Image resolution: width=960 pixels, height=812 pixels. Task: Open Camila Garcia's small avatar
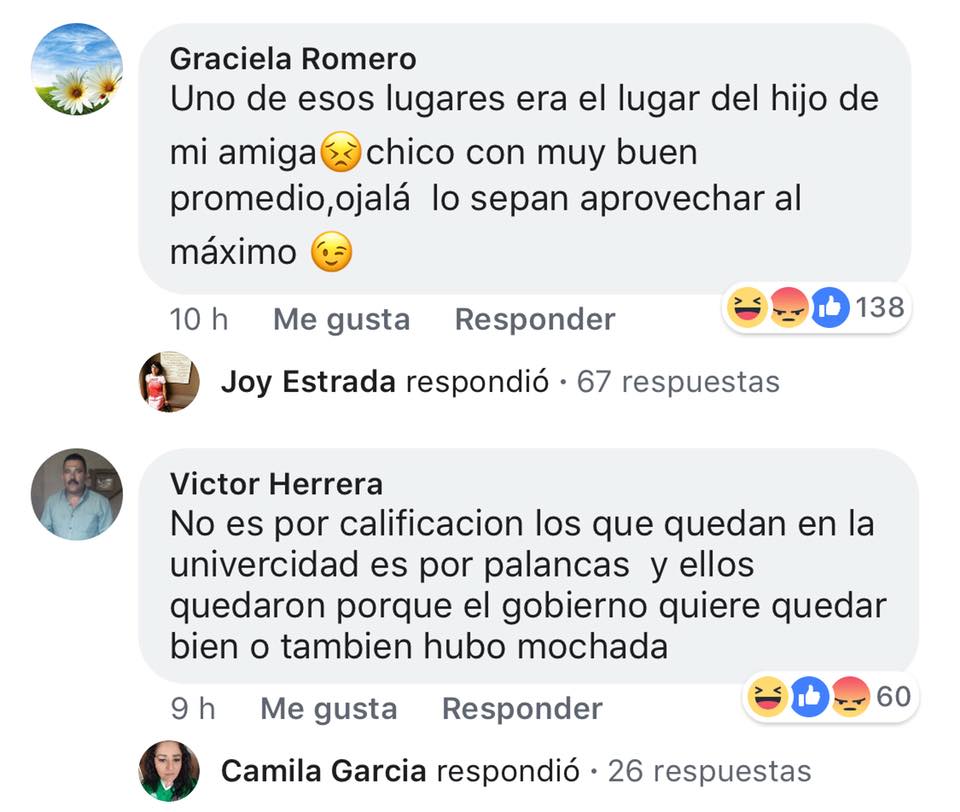tap(170, 771)
